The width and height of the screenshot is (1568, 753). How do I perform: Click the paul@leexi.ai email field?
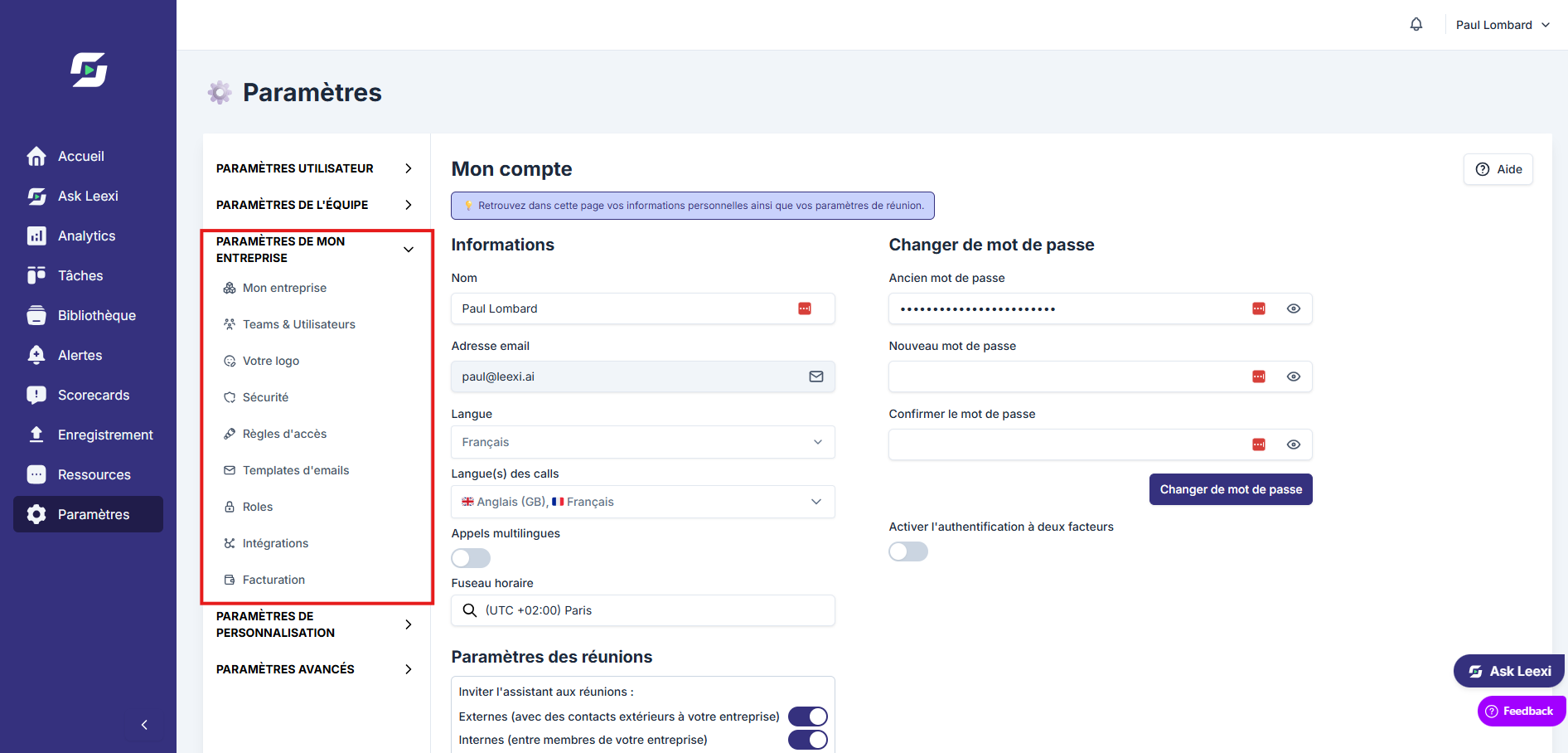[x=643, y=376]
